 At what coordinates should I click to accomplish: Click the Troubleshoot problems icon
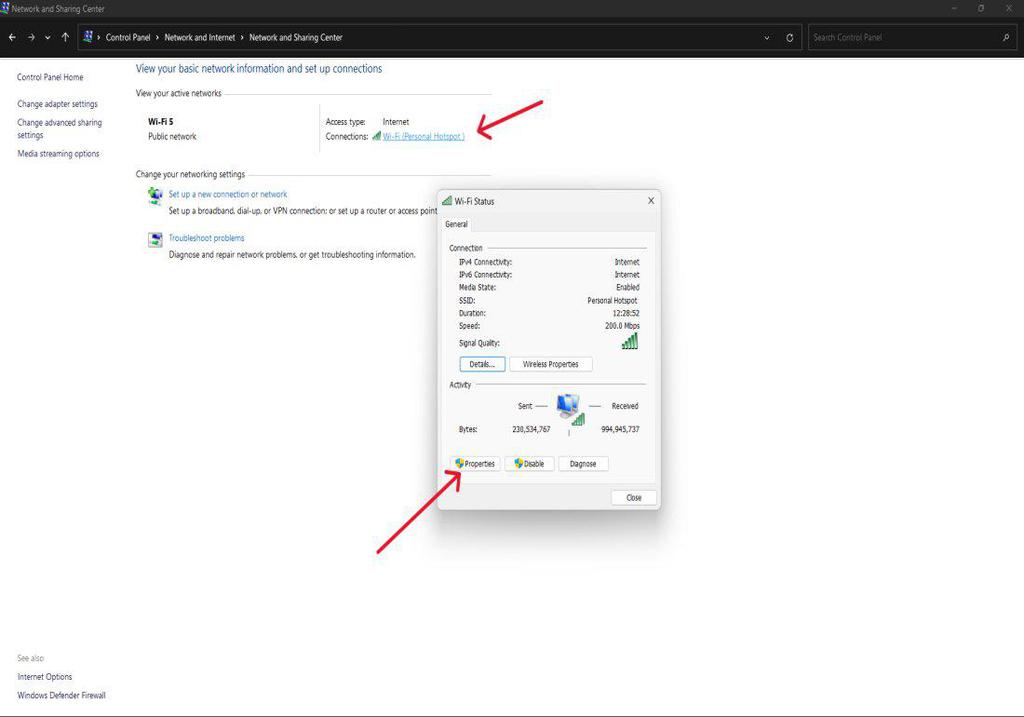tap(155, 240)
